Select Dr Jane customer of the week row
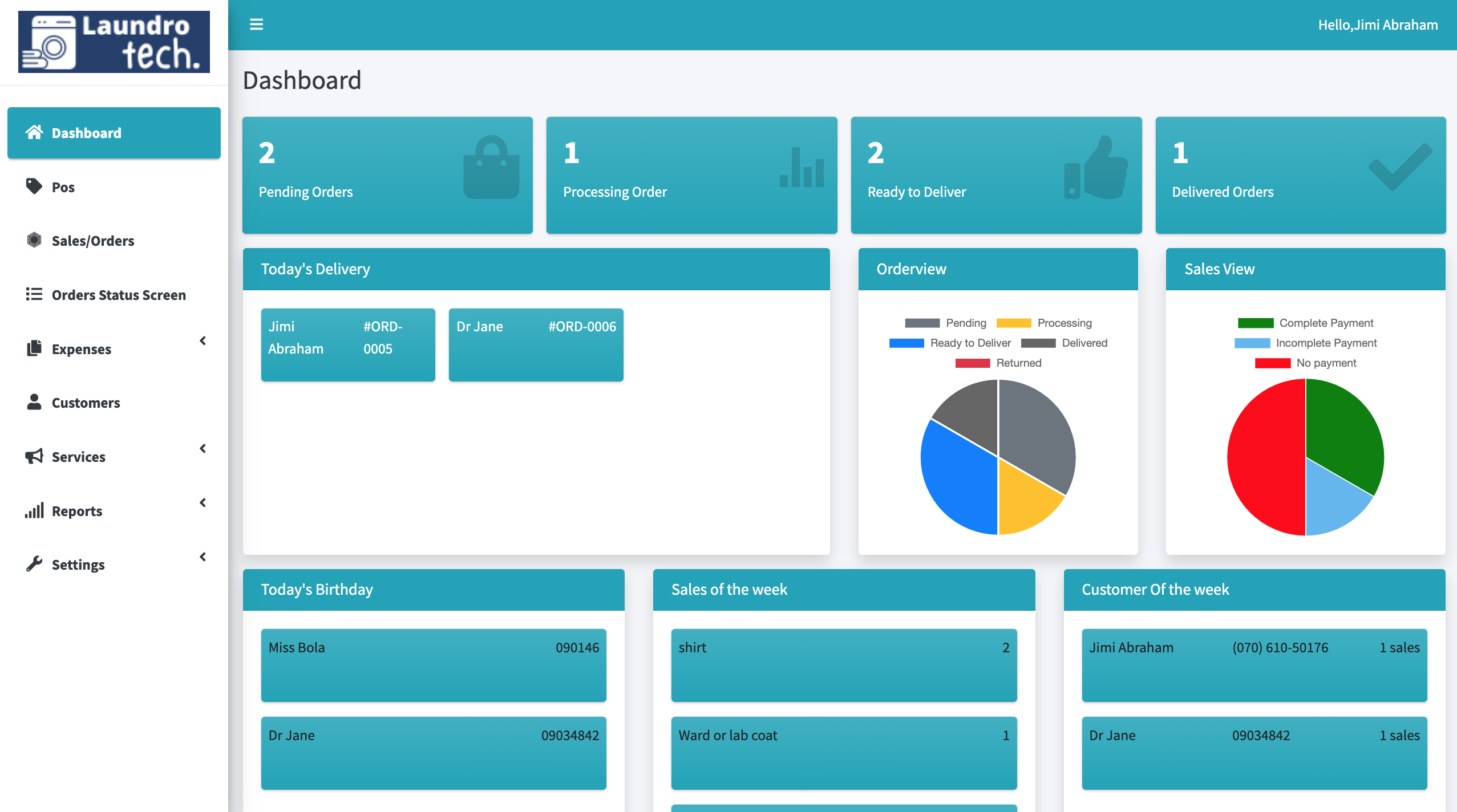Viewport: 1457px width, 812px height. coord(1254,753)
